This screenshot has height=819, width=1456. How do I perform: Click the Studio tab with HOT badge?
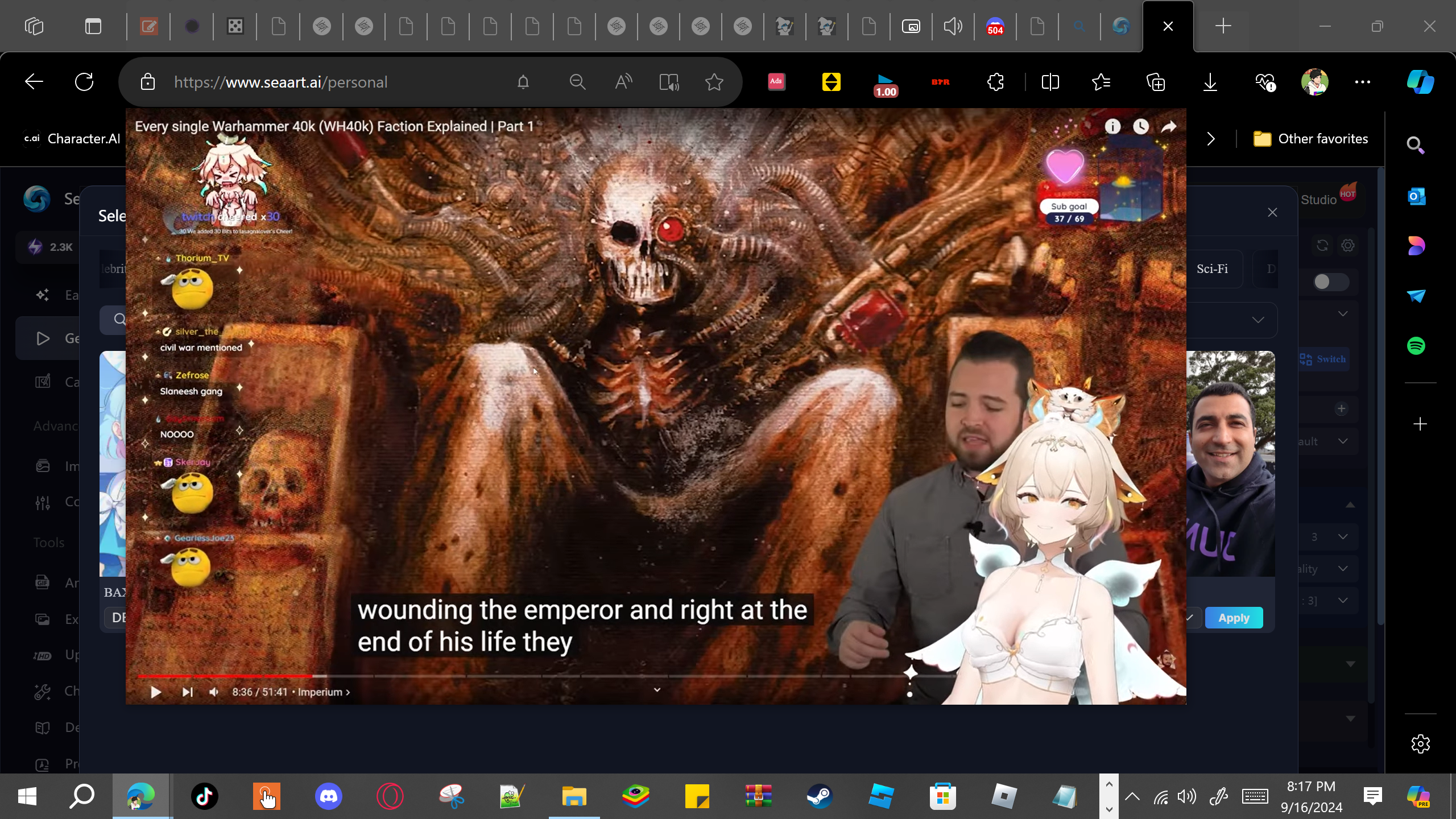1329,199
